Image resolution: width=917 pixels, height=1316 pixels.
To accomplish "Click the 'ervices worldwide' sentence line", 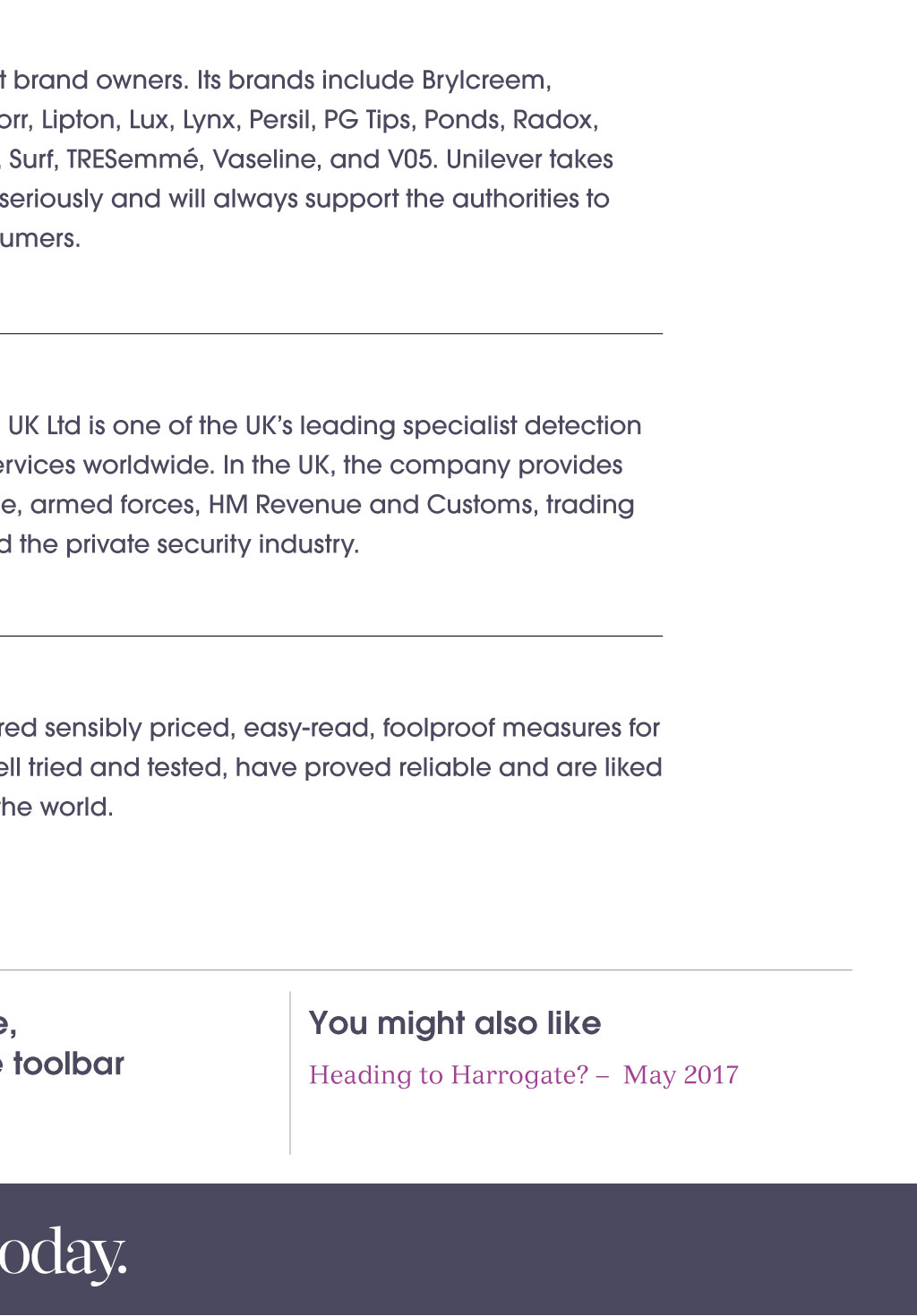I will click(x=312, y=466).
